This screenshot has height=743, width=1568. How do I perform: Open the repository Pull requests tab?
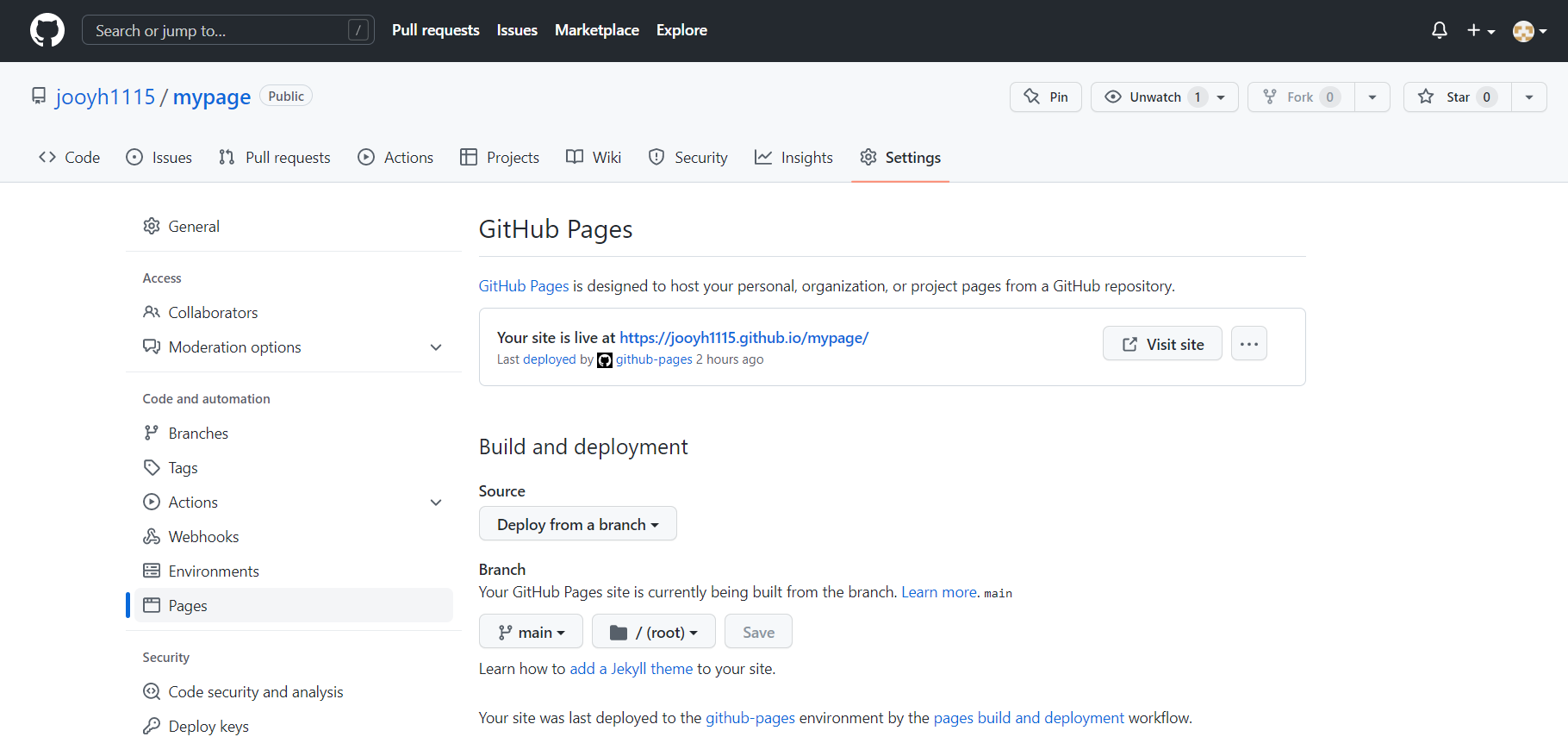pos(275,157)
